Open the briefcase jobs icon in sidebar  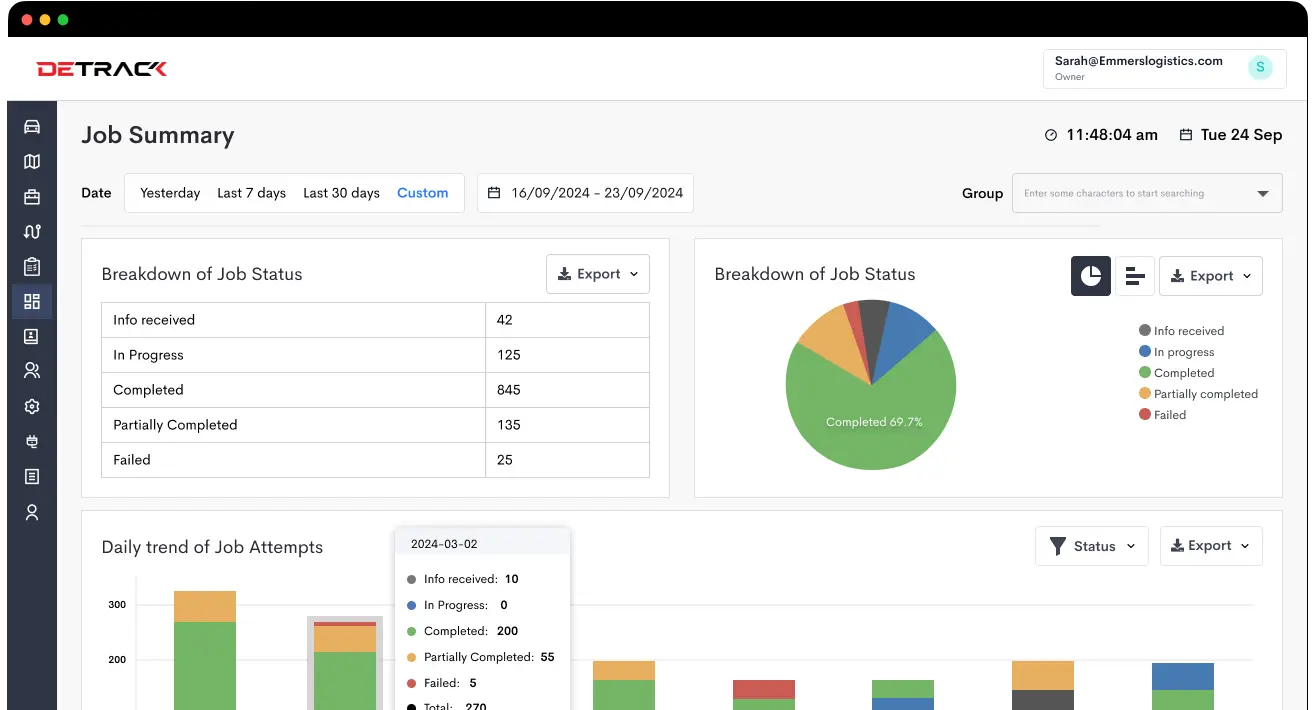coord(32,197)
